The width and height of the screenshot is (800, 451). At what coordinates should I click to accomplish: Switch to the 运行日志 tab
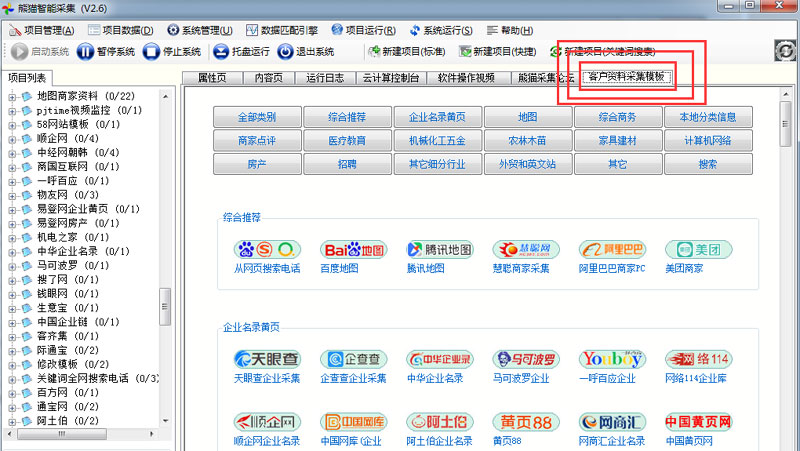coord(324,78)
